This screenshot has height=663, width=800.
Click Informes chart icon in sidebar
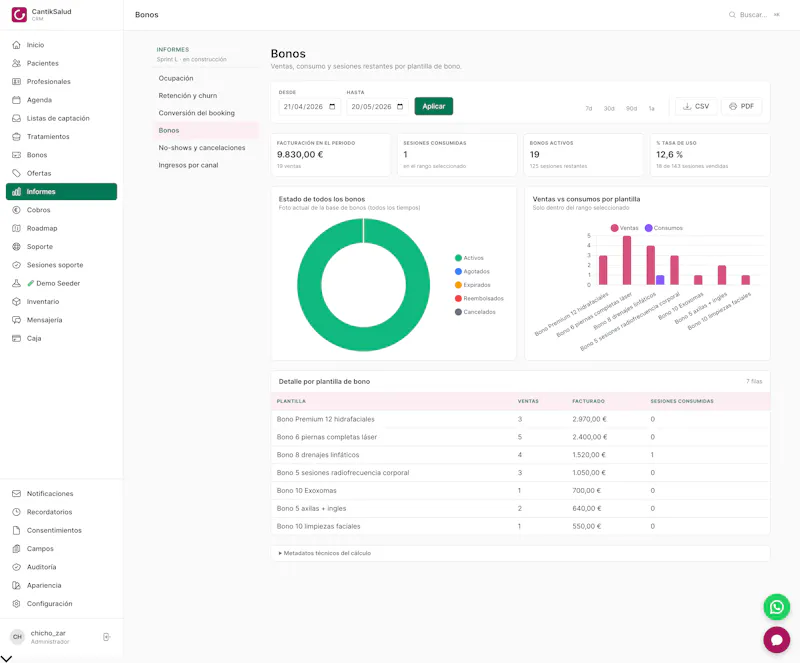pyautogui.click(x=16, y=191)
